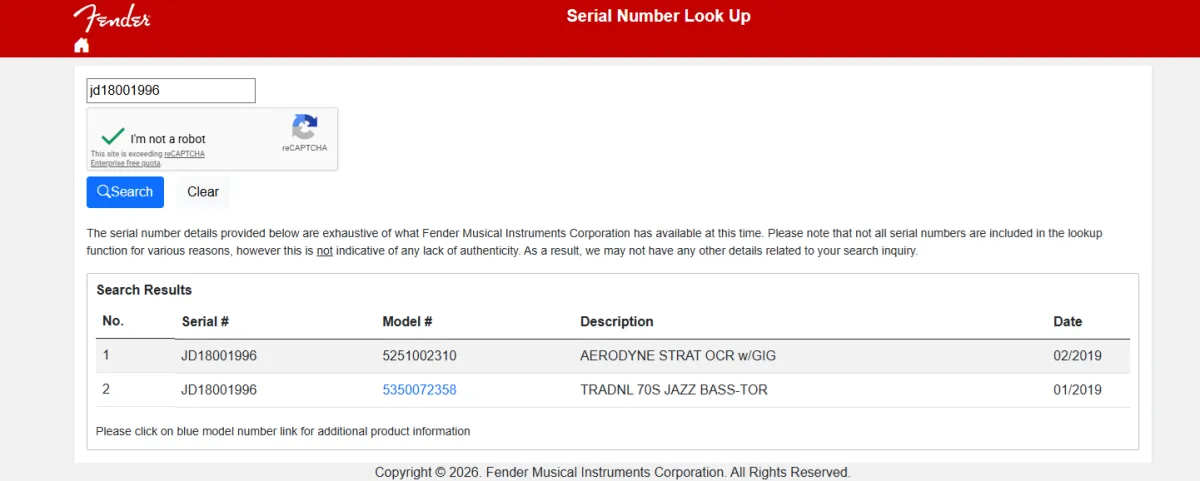Screen dimensions: 1200x481
Task: Click the "No." column header
Action: [113, 322]
